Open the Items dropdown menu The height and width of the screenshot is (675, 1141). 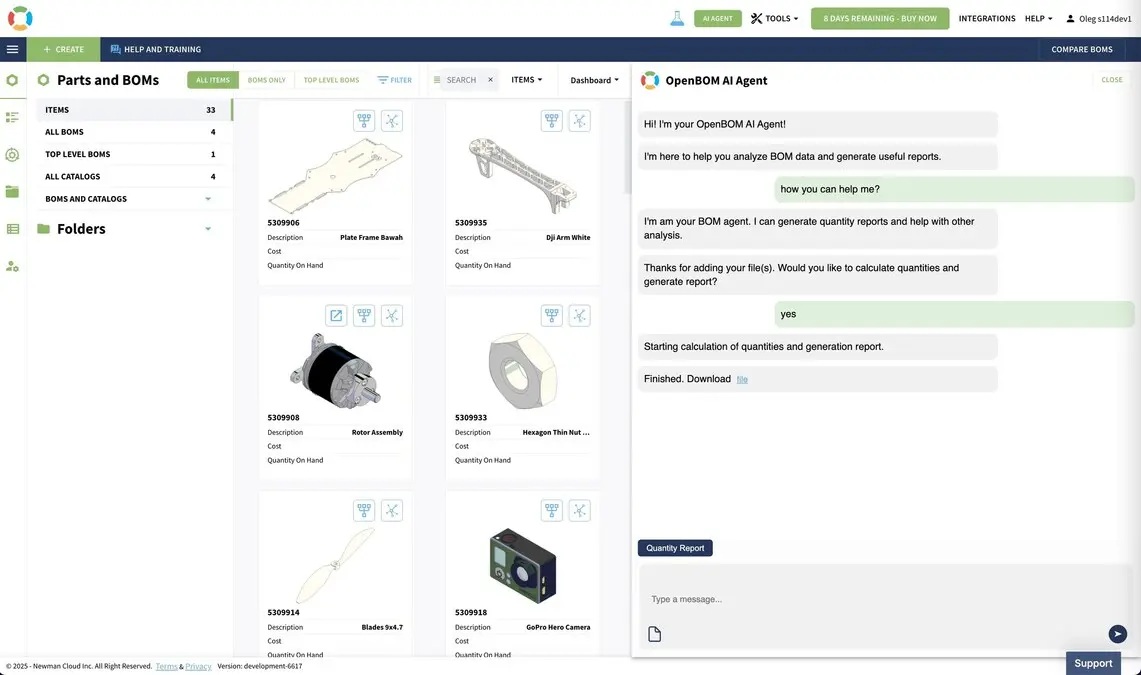[x=526, y=80]
